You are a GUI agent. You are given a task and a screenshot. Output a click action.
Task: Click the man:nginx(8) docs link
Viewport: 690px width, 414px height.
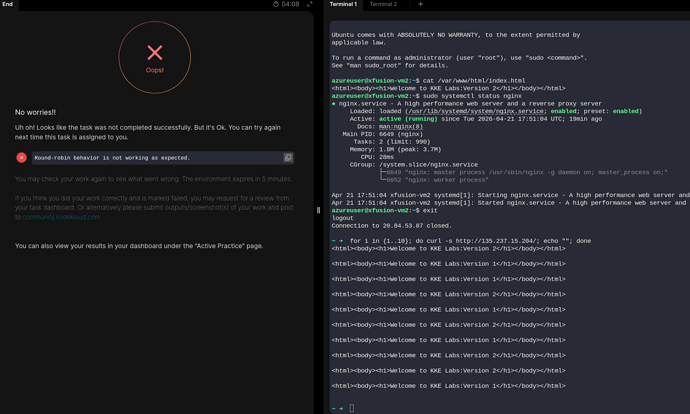tap(401, 127)
